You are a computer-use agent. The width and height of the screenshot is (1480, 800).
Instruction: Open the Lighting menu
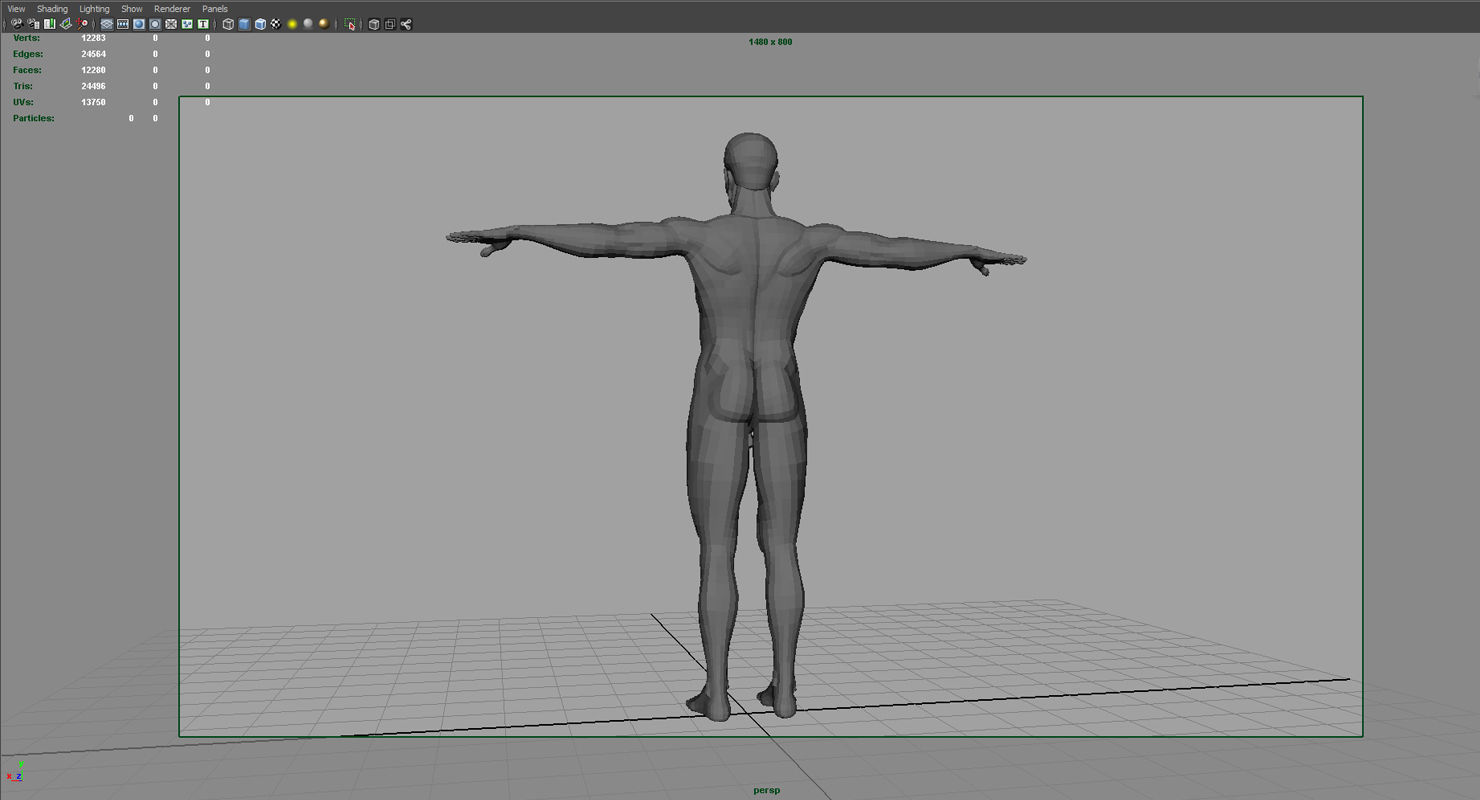[x=94, y=9]
